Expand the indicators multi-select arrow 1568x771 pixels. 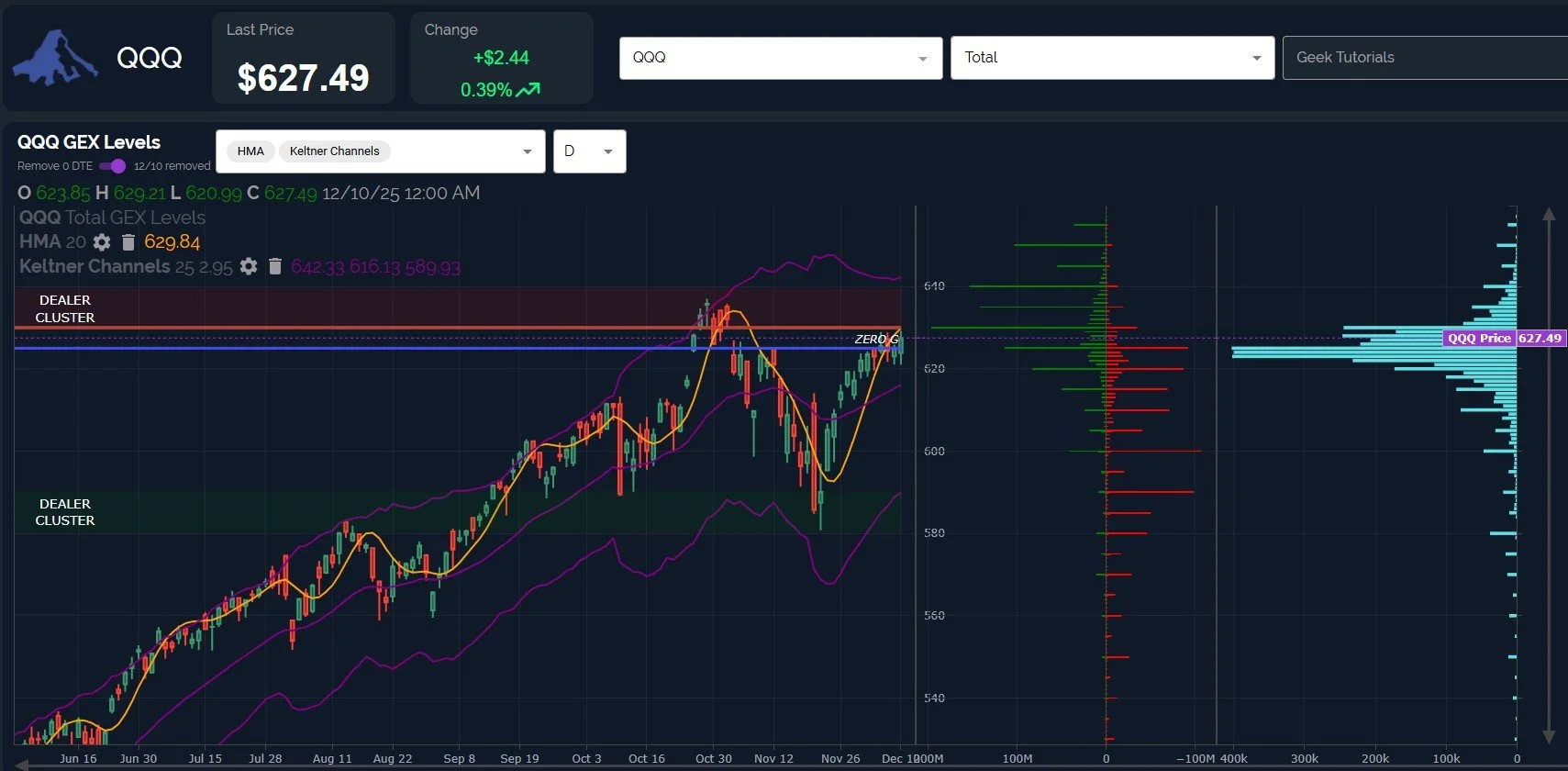click(x=527, y=151)
